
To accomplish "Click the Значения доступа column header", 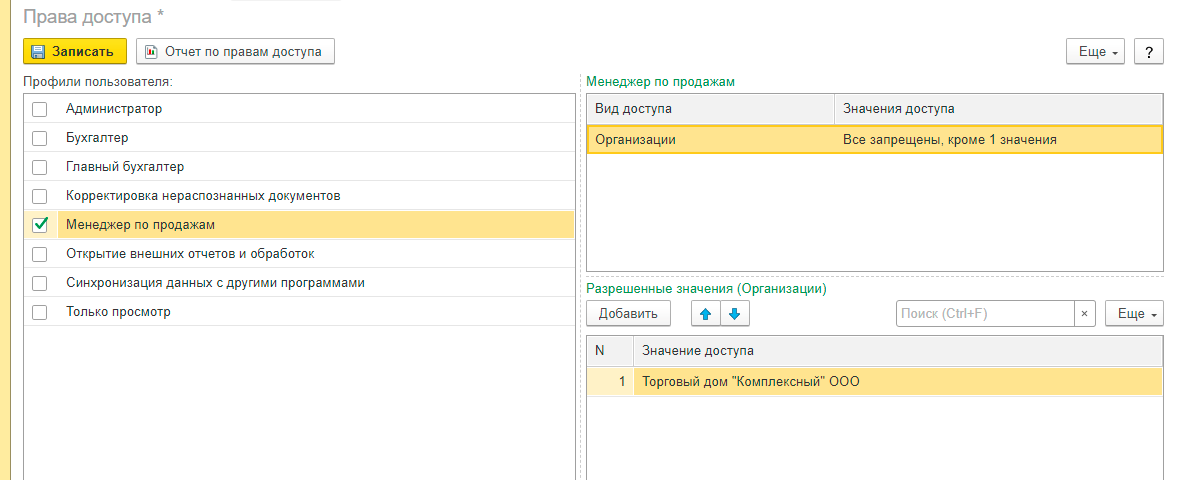I will pyautogui.click(x=998, y=108).
